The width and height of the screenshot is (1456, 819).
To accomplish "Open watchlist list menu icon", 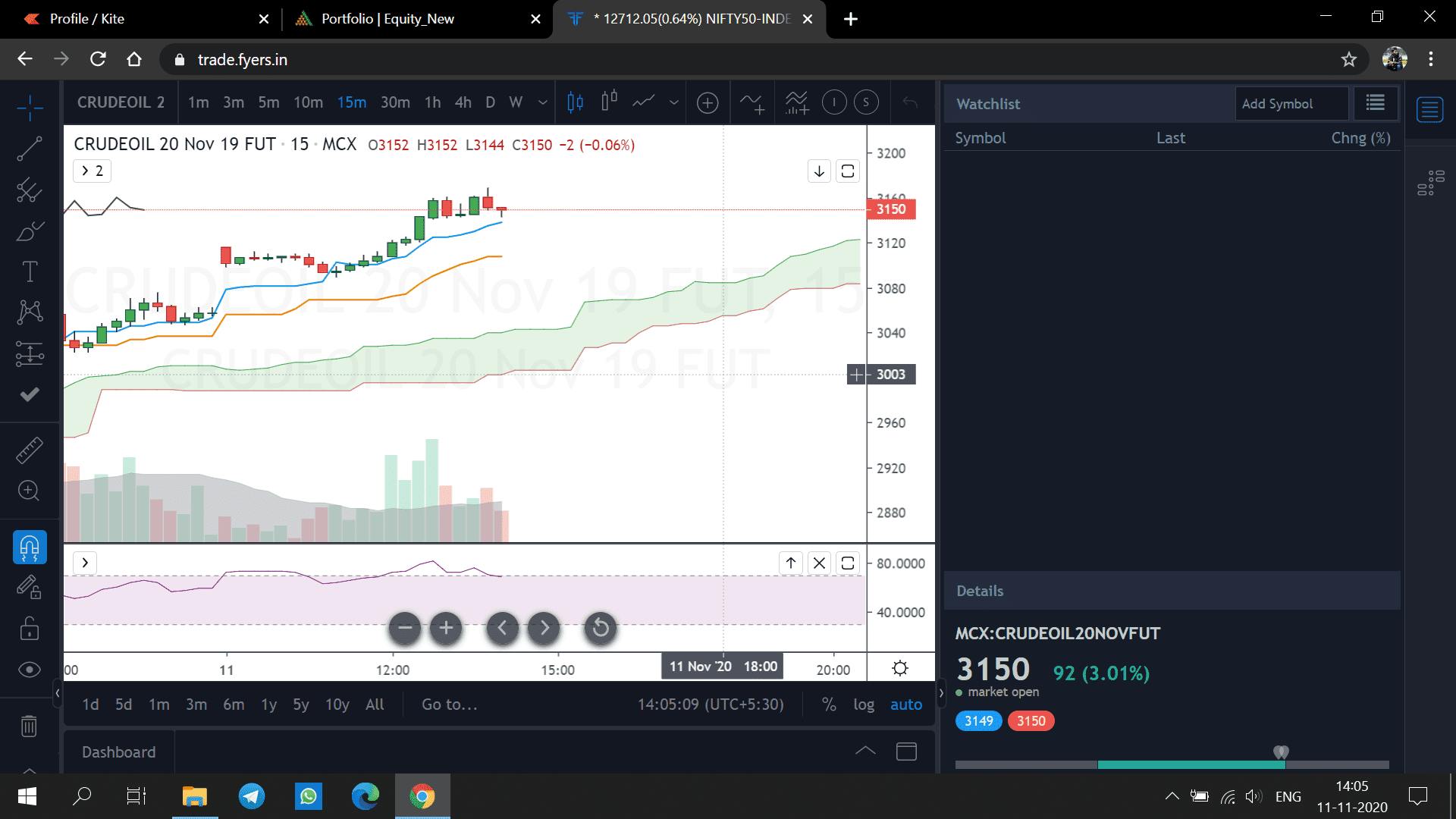I will 1376,103.
